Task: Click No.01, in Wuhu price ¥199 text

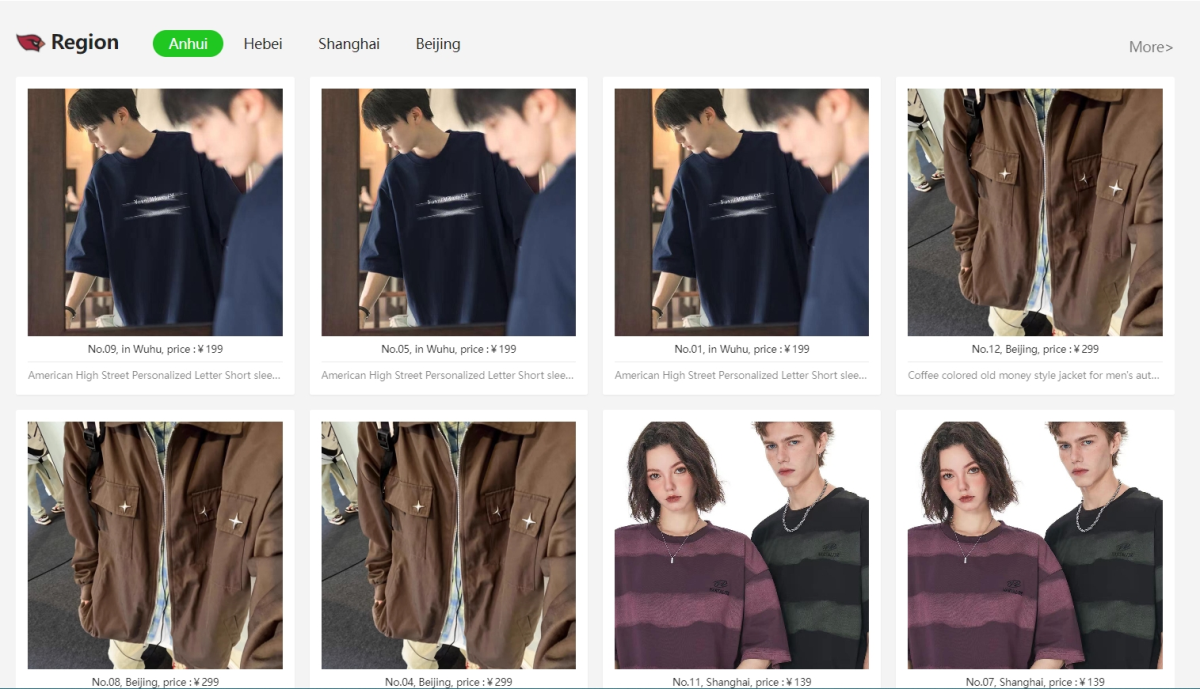Action: tap(741, 350)
